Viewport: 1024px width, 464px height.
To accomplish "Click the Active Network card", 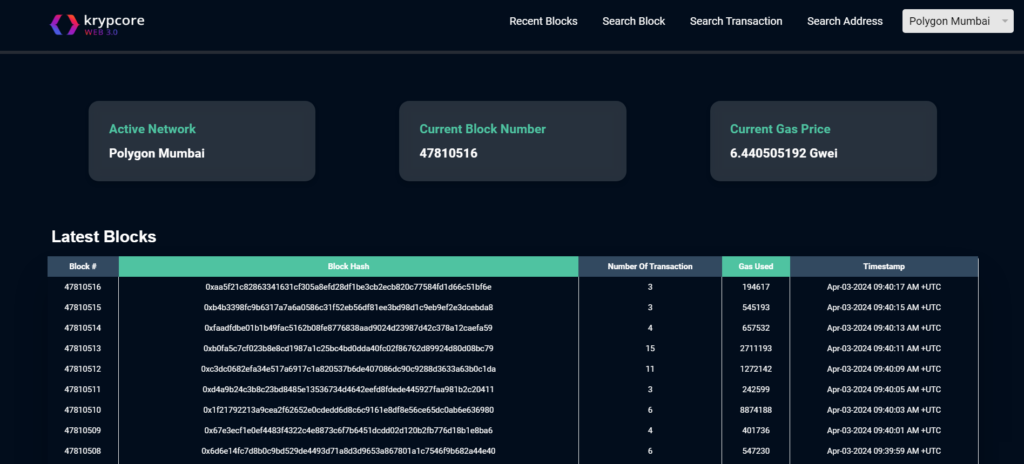I will (x=201, y=141).
